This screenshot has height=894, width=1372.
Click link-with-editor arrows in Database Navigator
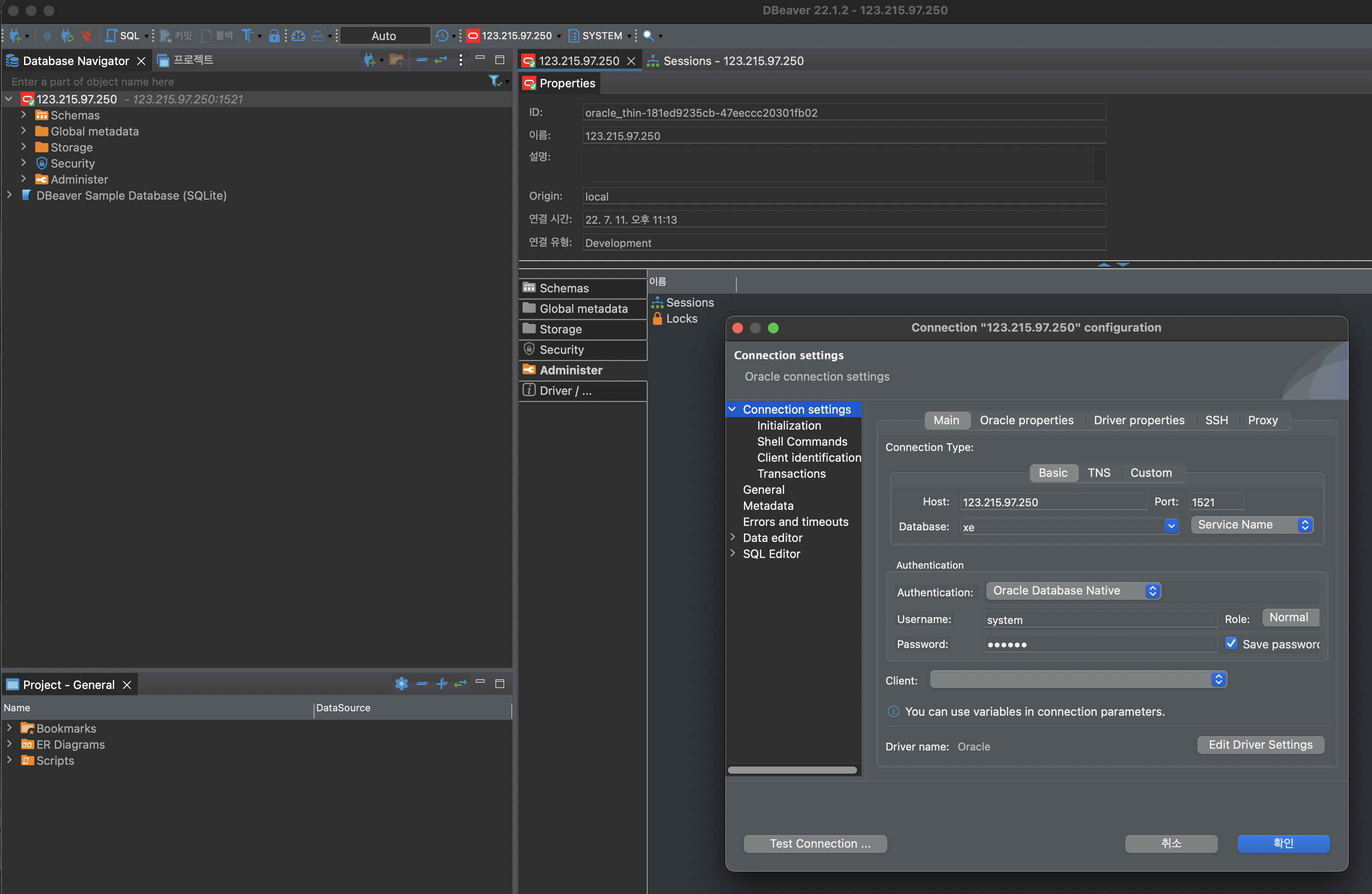pos(441,60)
